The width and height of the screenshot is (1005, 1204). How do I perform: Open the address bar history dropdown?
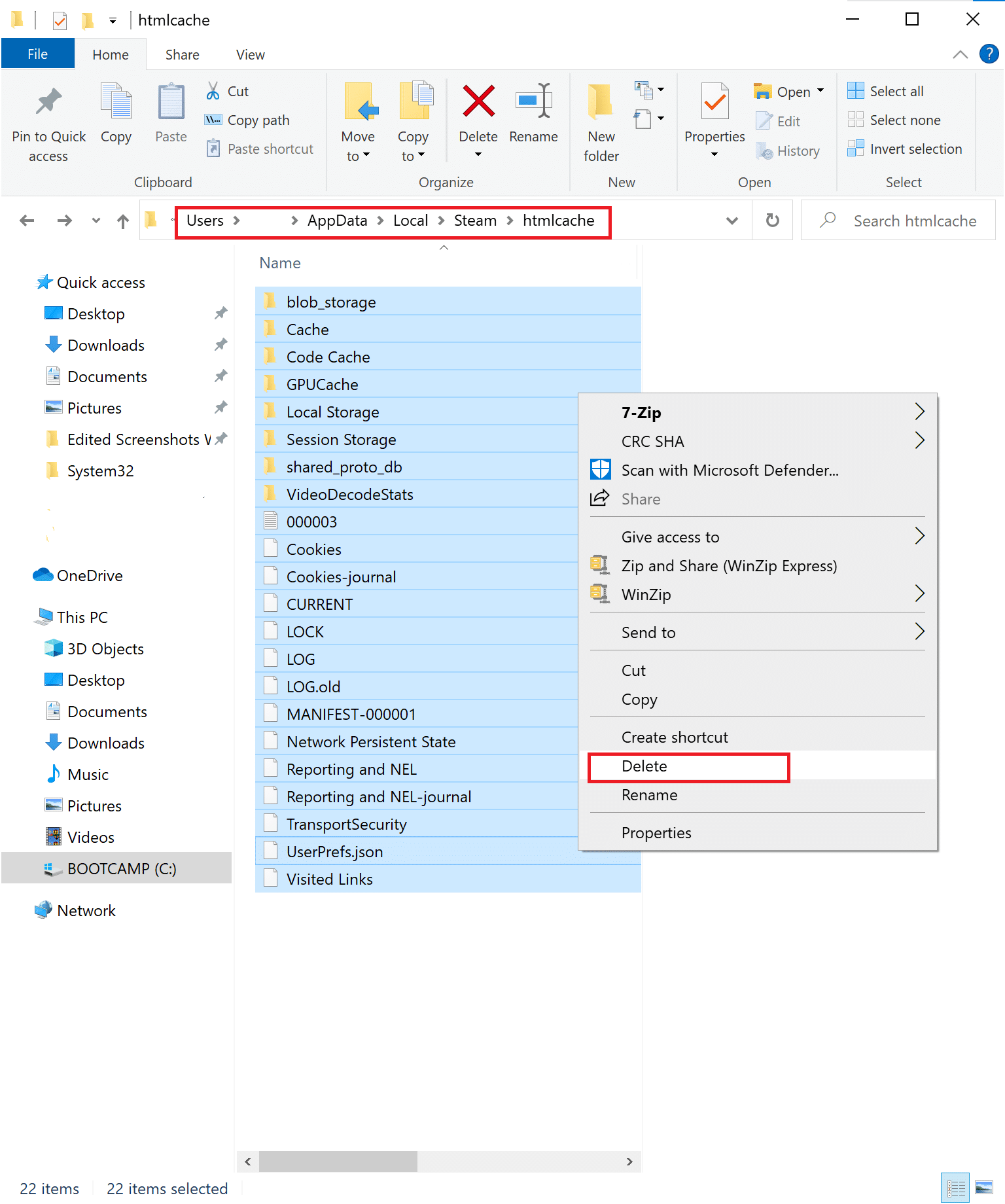(x=732, y=221)
